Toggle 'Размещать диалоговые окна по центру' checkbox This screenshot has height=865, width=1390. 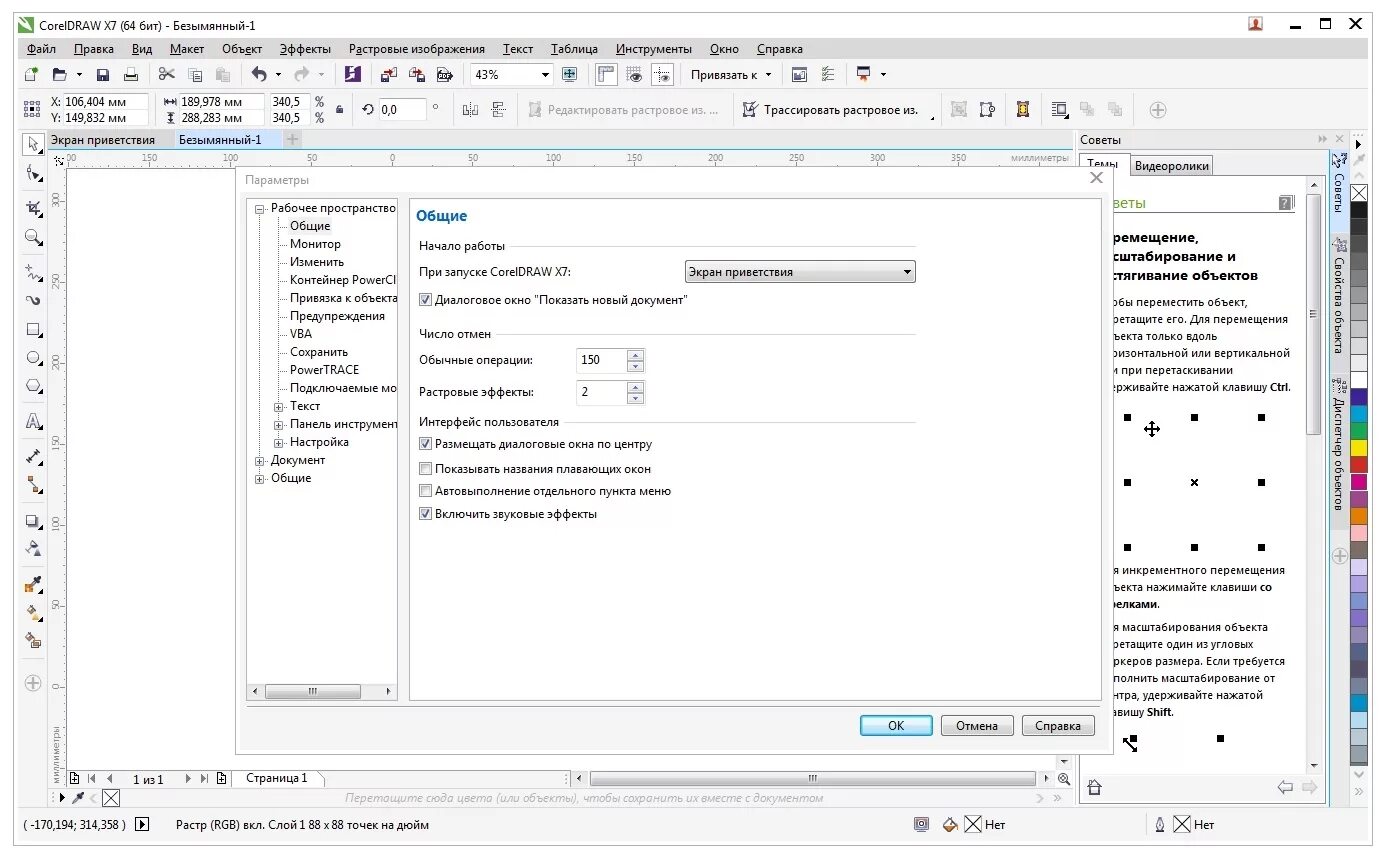pyautogui.click(x=426, y=444)
